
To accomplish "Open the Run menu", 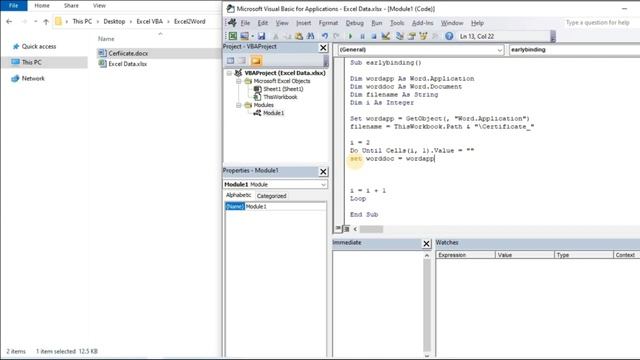I will (x=377, y=23).
